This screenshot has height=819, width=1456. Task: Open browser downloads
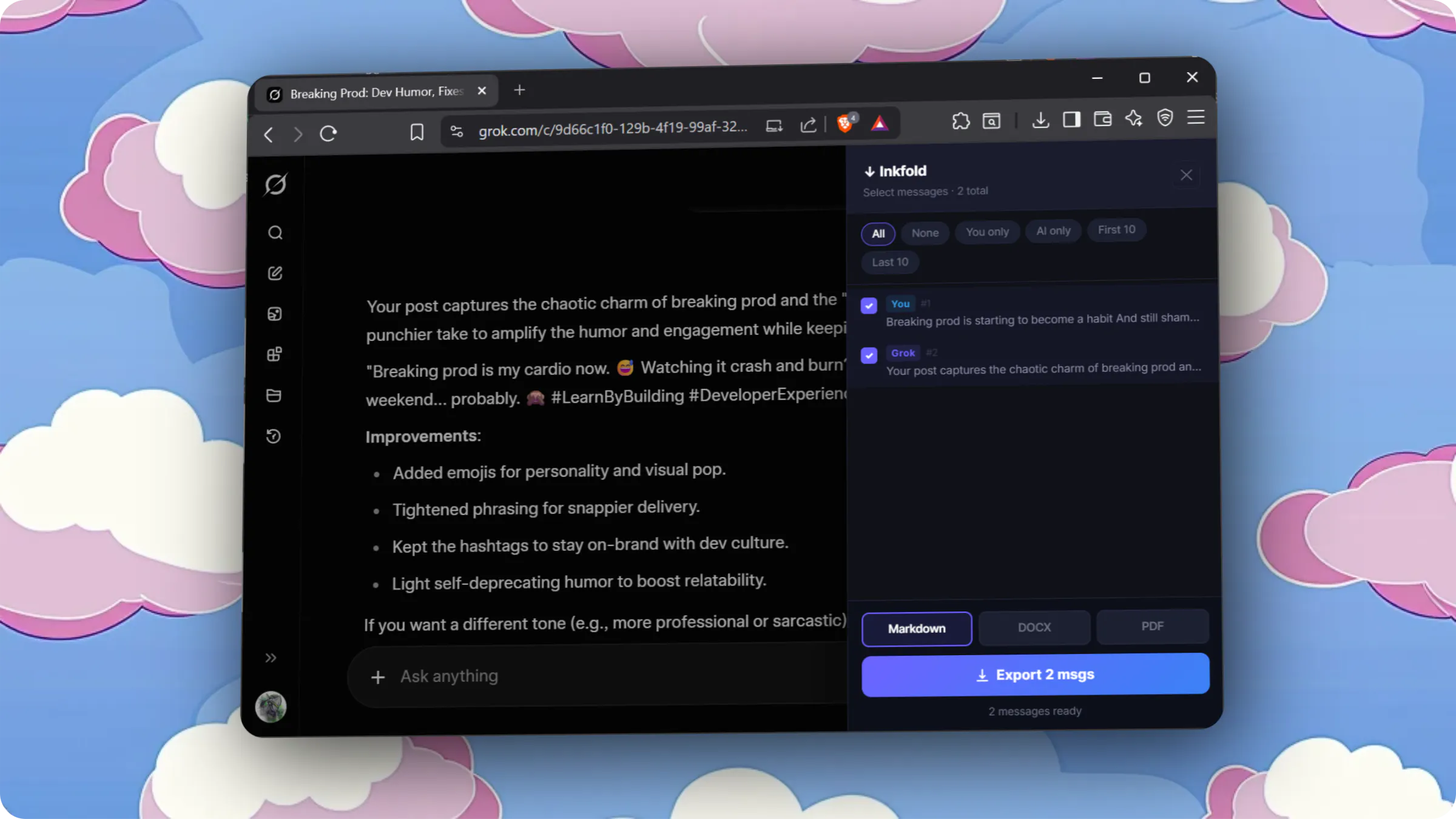[1040, 120]
